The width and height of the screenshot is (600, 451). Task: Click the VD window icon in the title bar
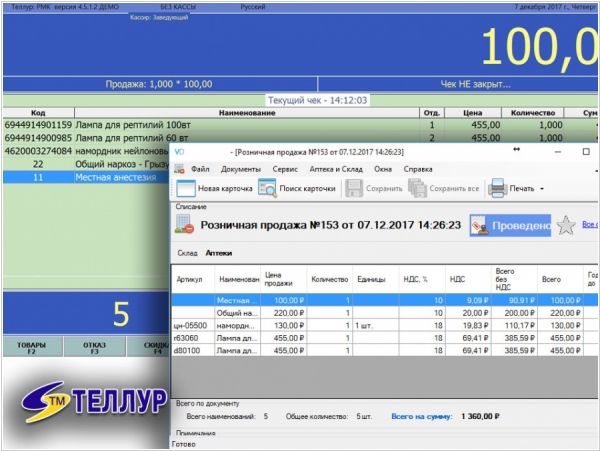[179, 152]
